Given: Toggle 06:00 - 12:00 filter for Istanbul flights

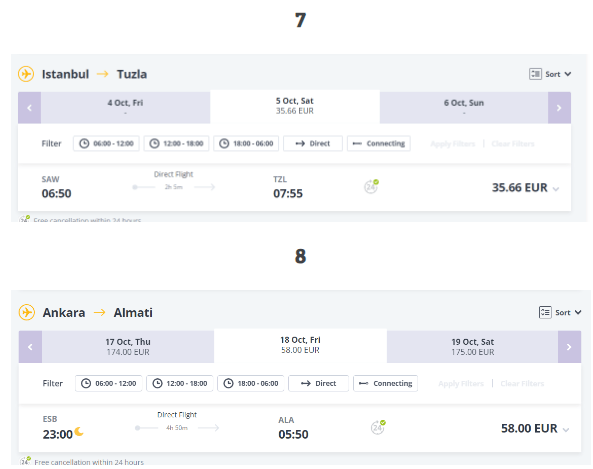Looking at the screenshot, I should 106,143.
